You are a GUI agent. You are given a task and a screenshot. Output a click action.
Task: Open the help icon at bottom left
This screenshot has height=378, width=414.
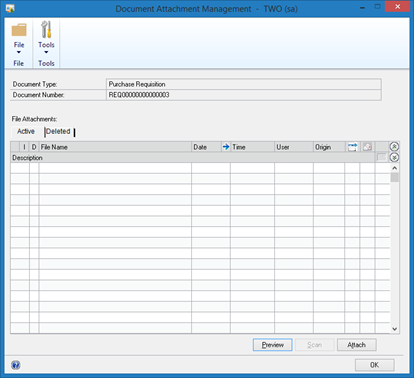tap(15, 365)
